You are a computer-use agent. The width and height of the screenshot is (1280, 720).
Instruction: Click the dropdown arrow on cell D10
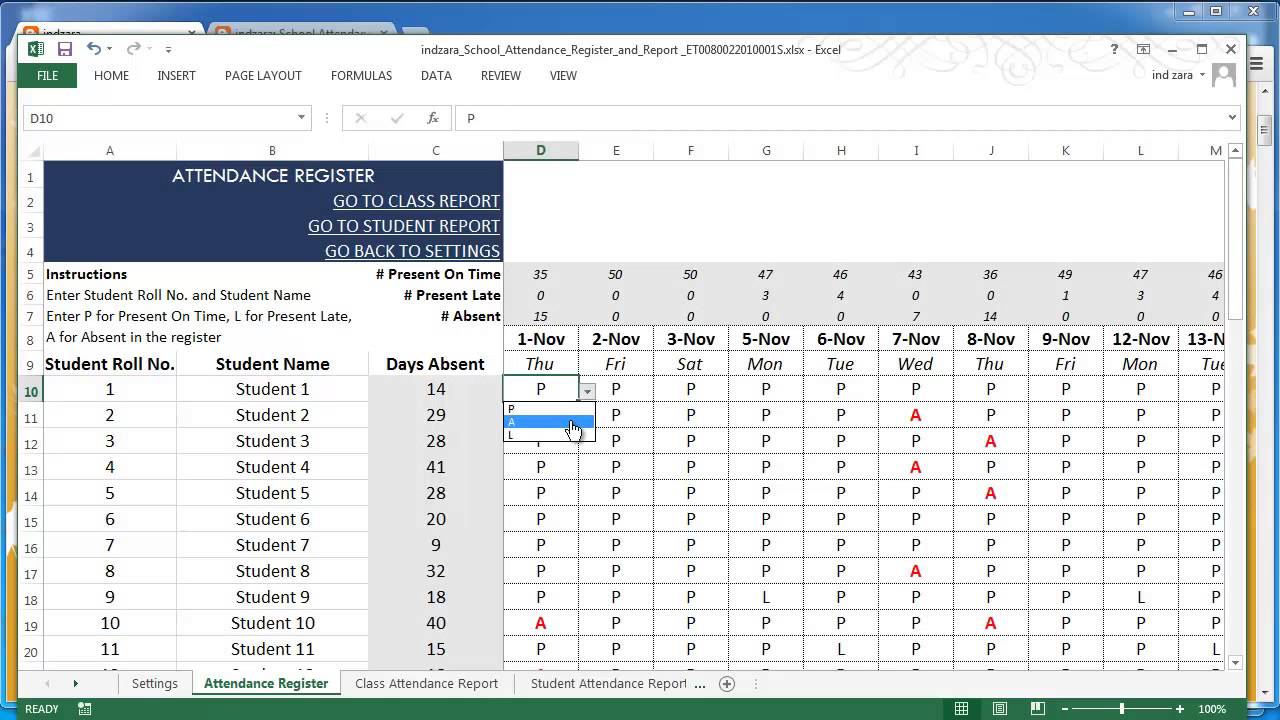pyautogui.click(x=587, y=392)
